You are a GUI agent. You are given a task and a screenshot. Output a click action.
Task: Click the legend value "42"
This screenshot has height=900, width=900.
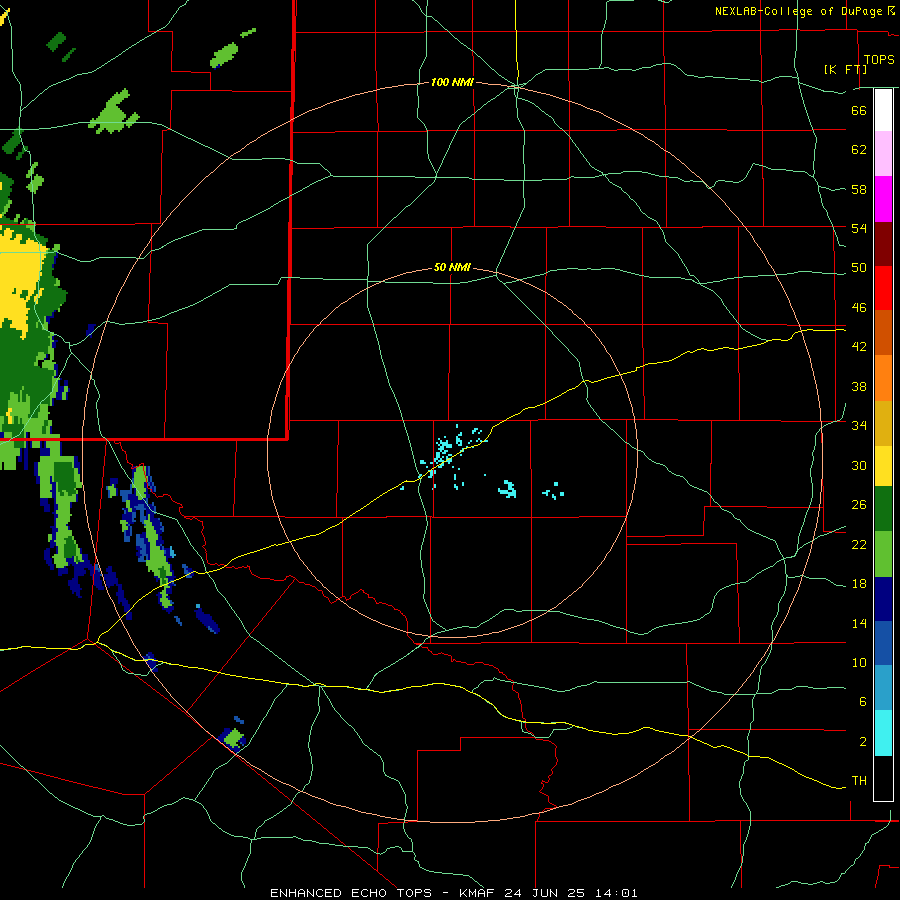(859, 347)
